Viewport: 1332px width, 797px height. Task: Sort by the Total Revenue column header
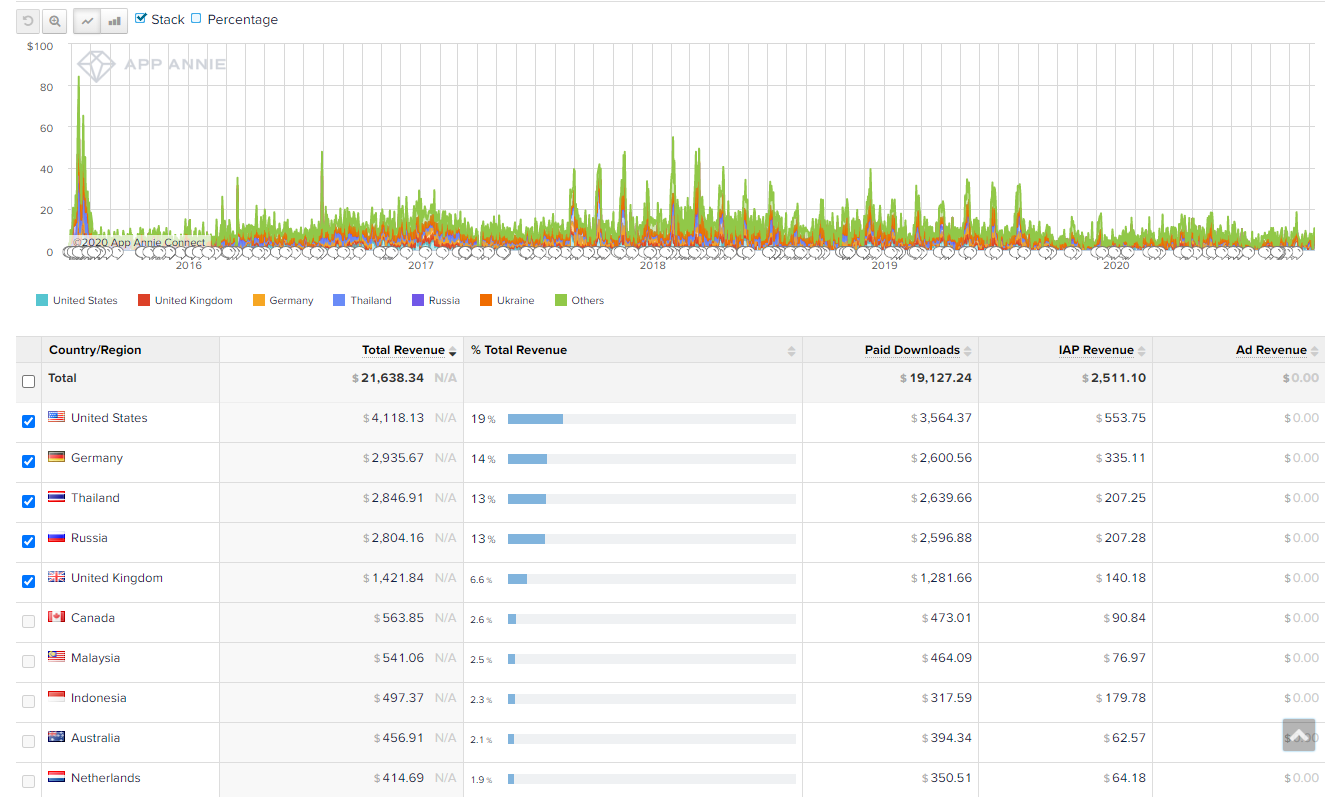click(403, 350)
